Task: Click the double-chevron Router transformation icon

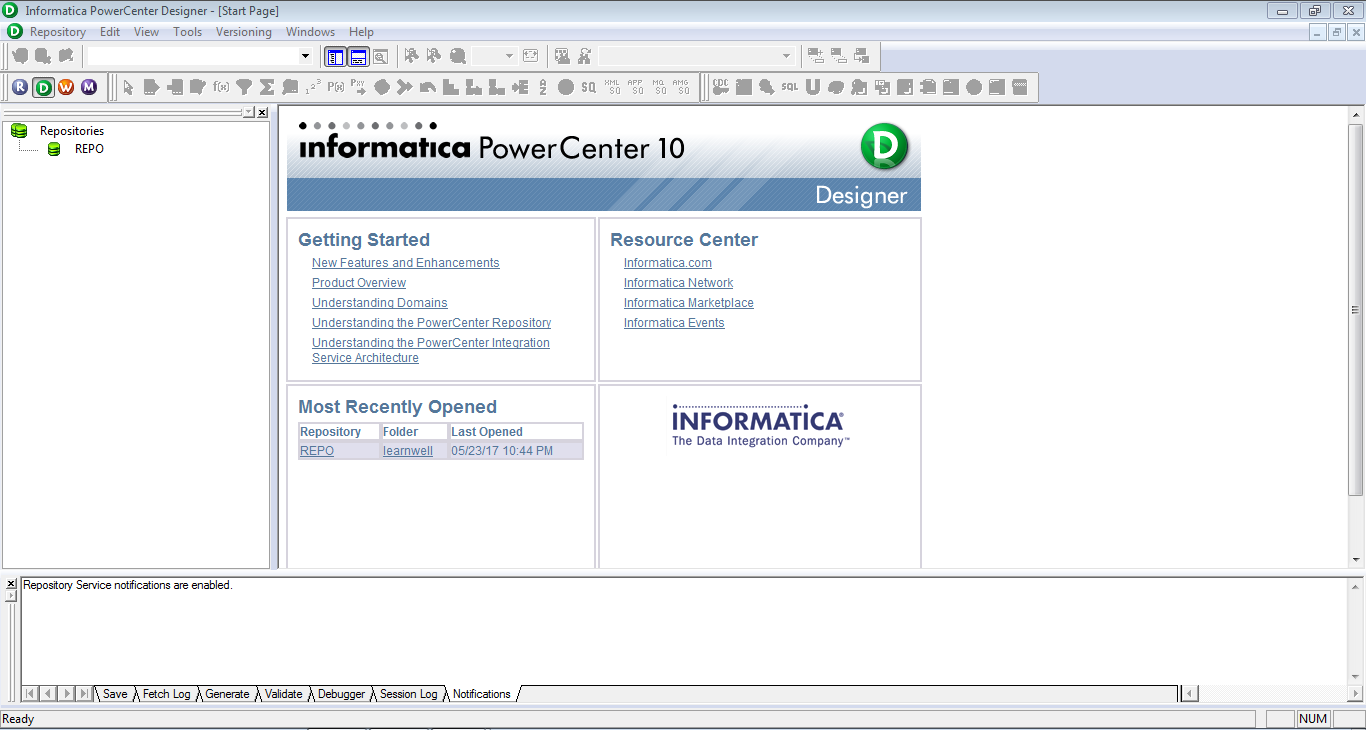Action: [x=405, y=87]
